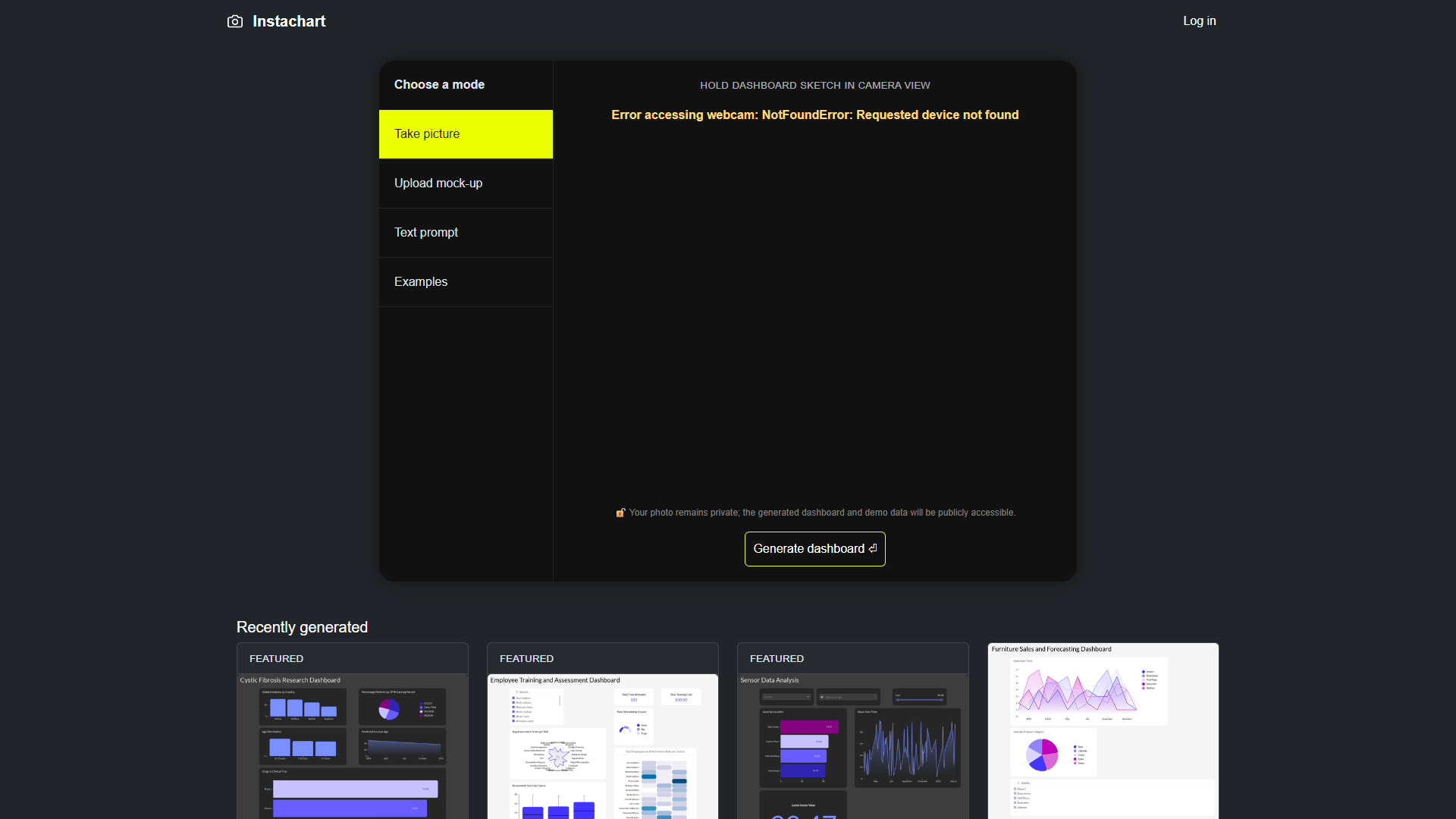
Task: Select the Take picture mode
Action: (x=466, y=134)
